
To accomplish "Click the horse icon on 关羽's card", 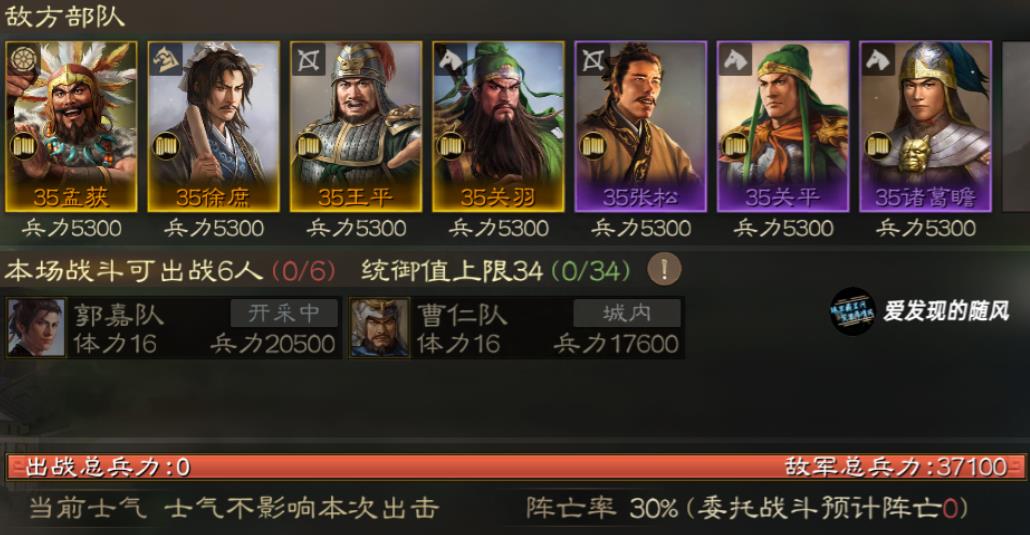I will coord(451,60).
